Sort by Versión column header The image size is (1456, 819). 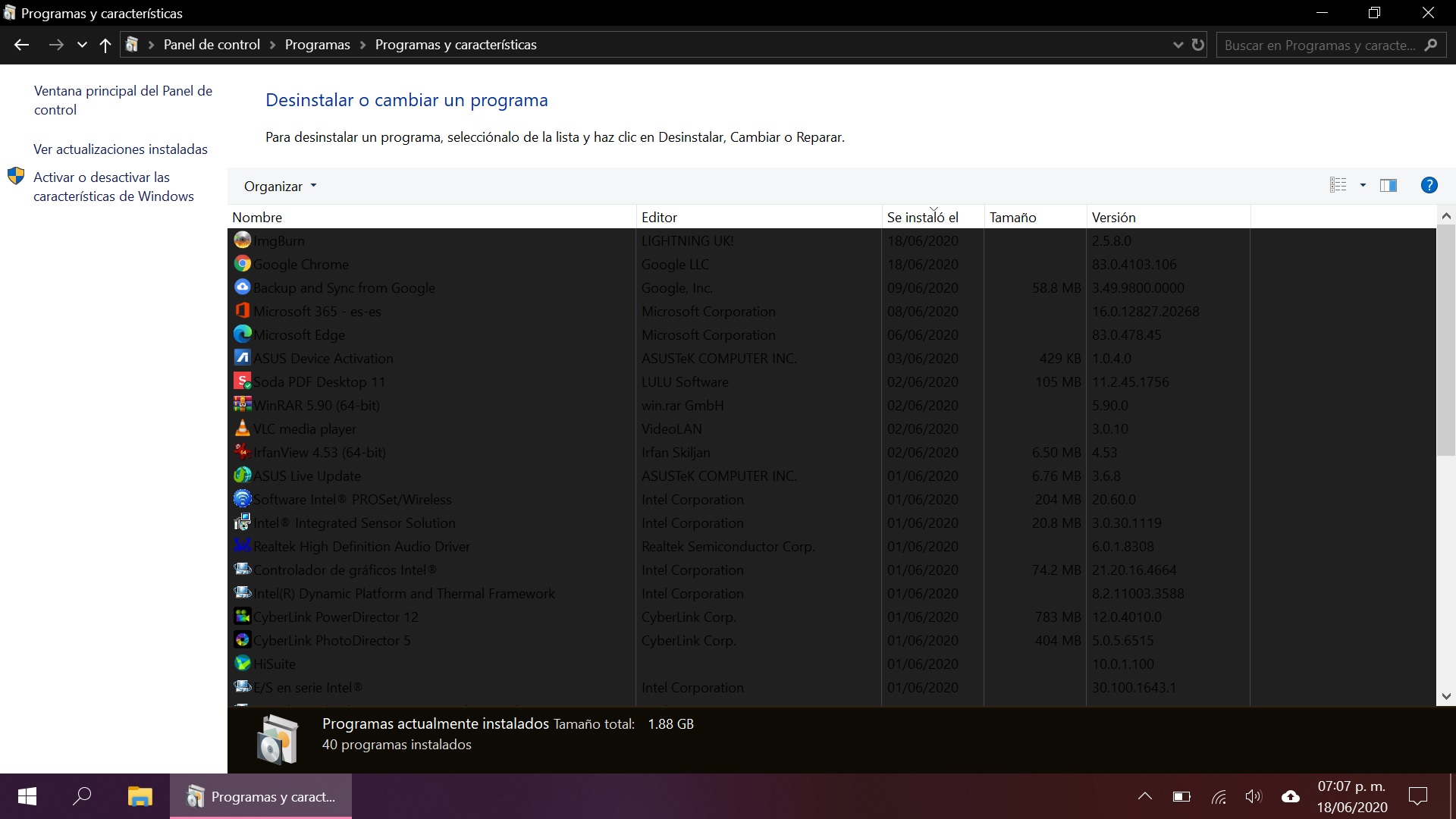[x=1169, y=217]
